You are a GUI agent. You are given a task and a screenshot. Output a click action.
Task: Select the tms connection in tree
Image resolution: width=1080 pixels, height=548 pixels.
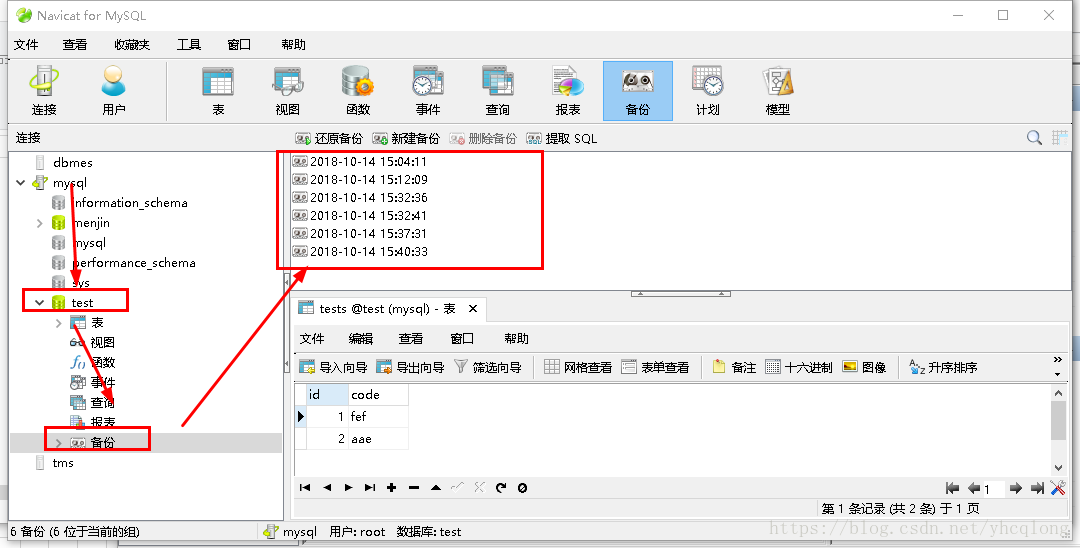(54, 463)
